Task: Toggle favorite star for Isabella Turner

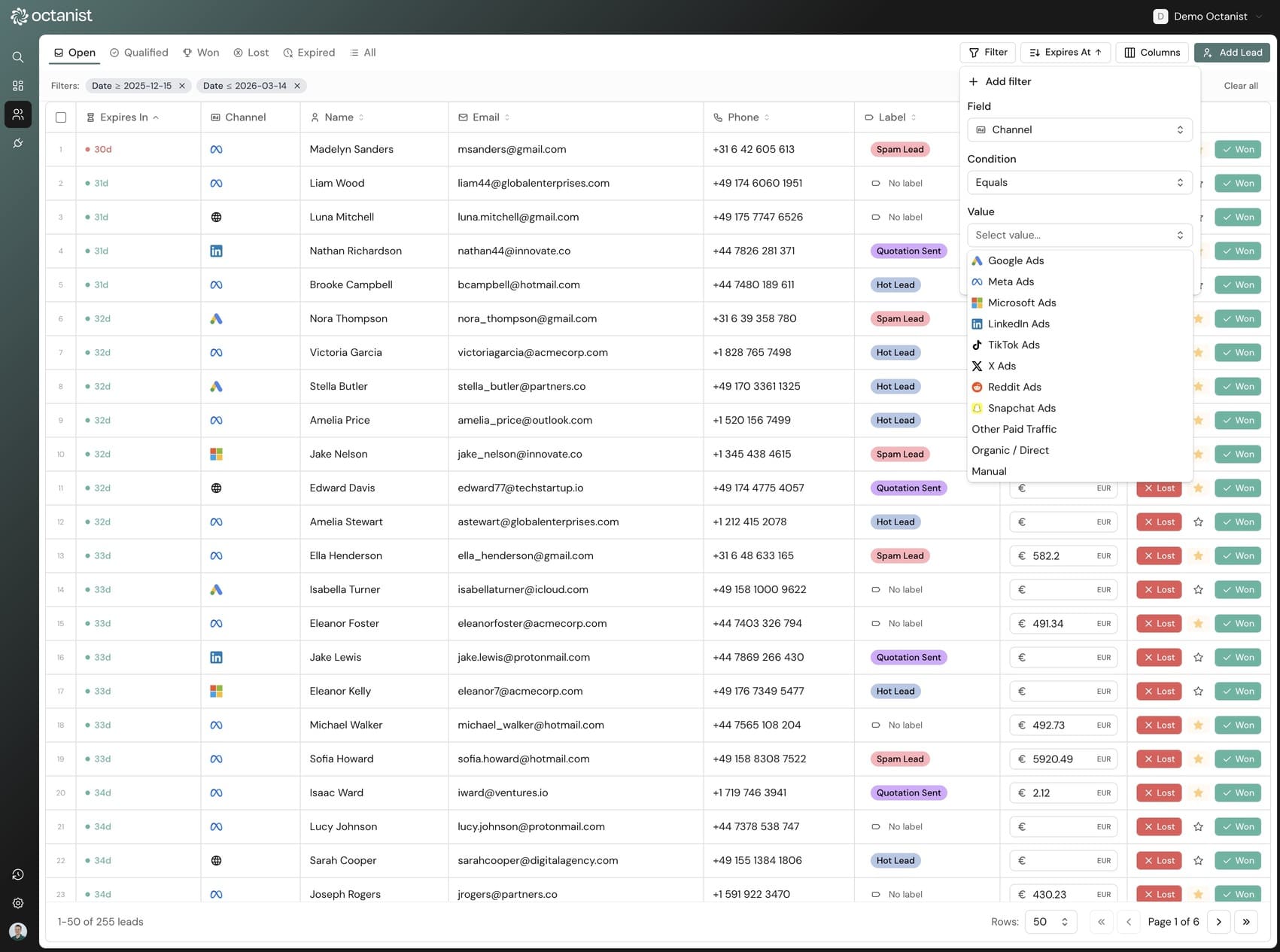Action: [1198, 589]
